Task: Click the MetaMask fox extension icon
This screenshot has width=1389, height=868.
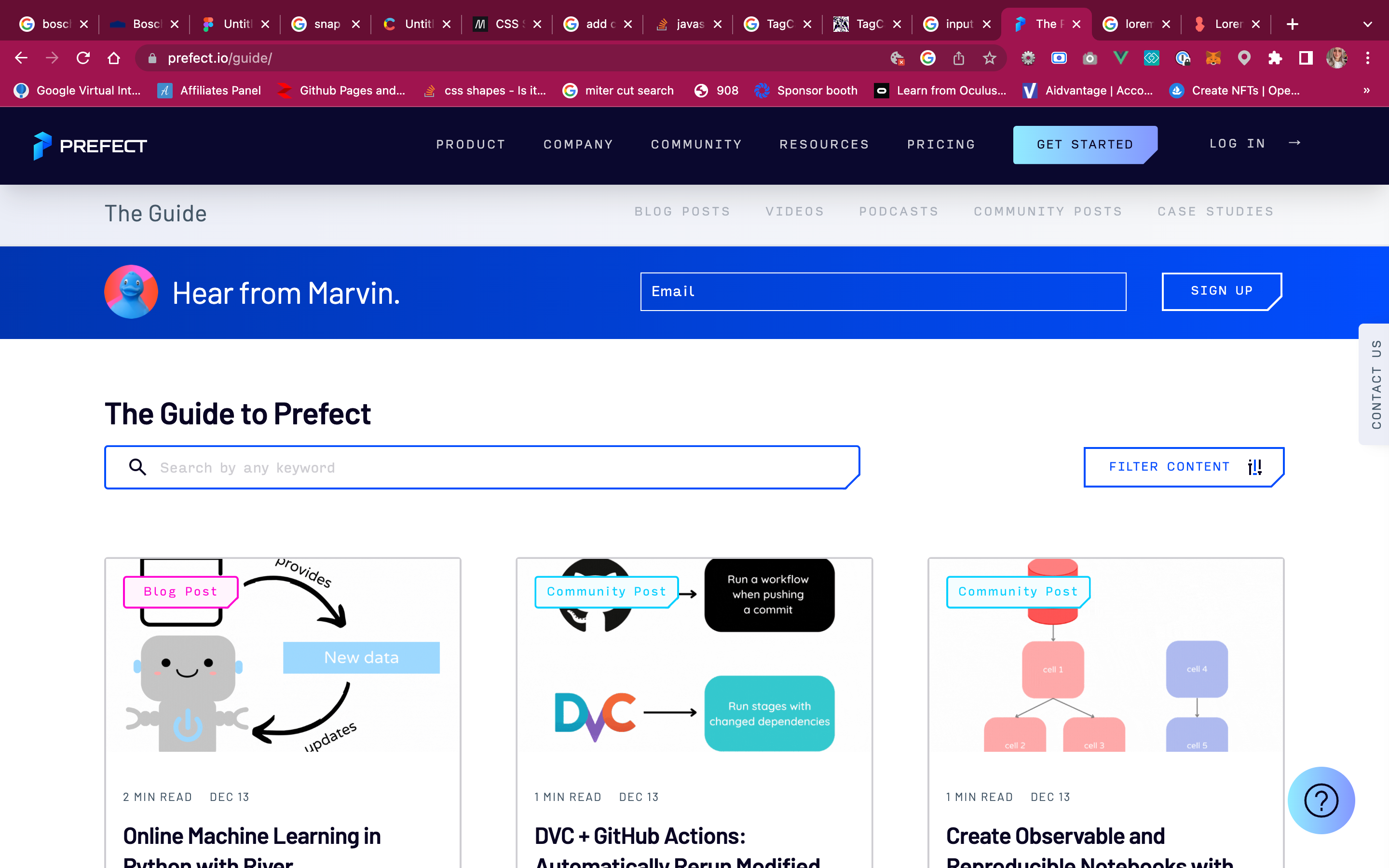Action: [1213, 58]
